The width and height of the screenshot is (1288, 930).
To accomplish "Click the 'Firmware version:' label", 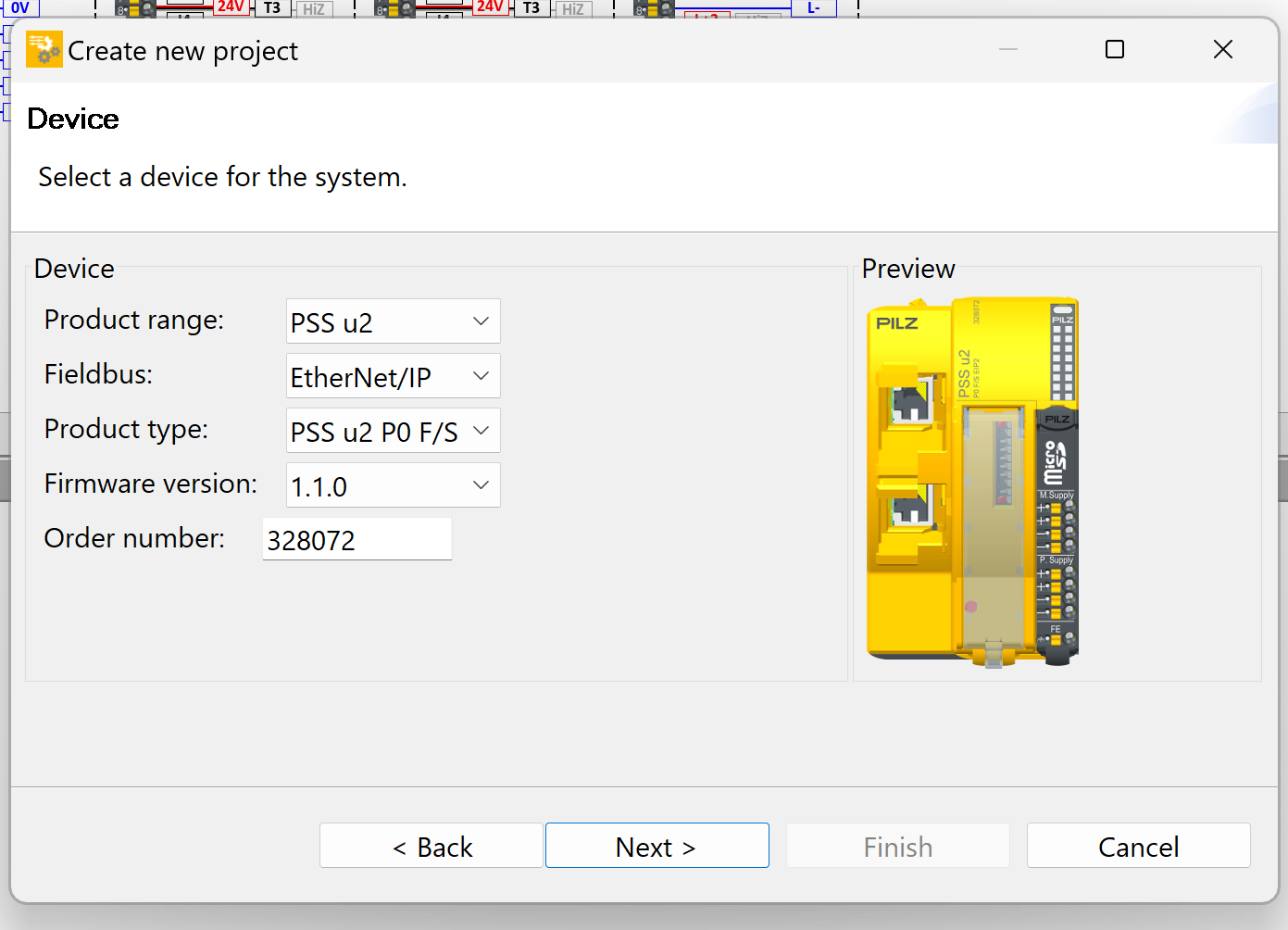I will point(151,484).
